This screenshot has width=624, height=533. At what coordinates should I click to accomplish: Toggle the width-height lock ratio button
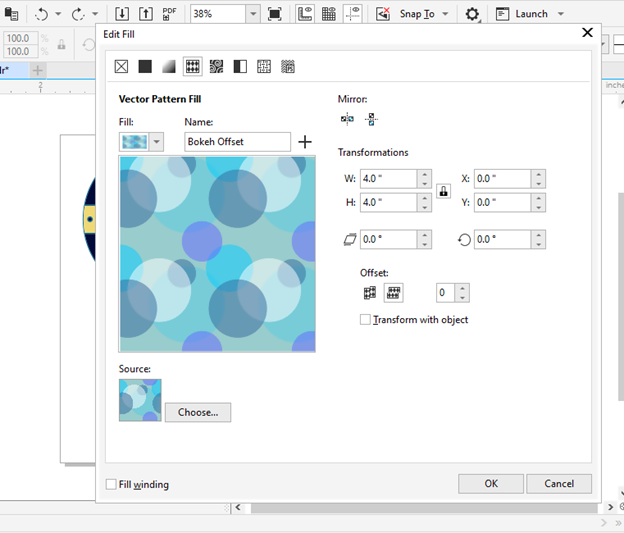(x=443, y=190)
